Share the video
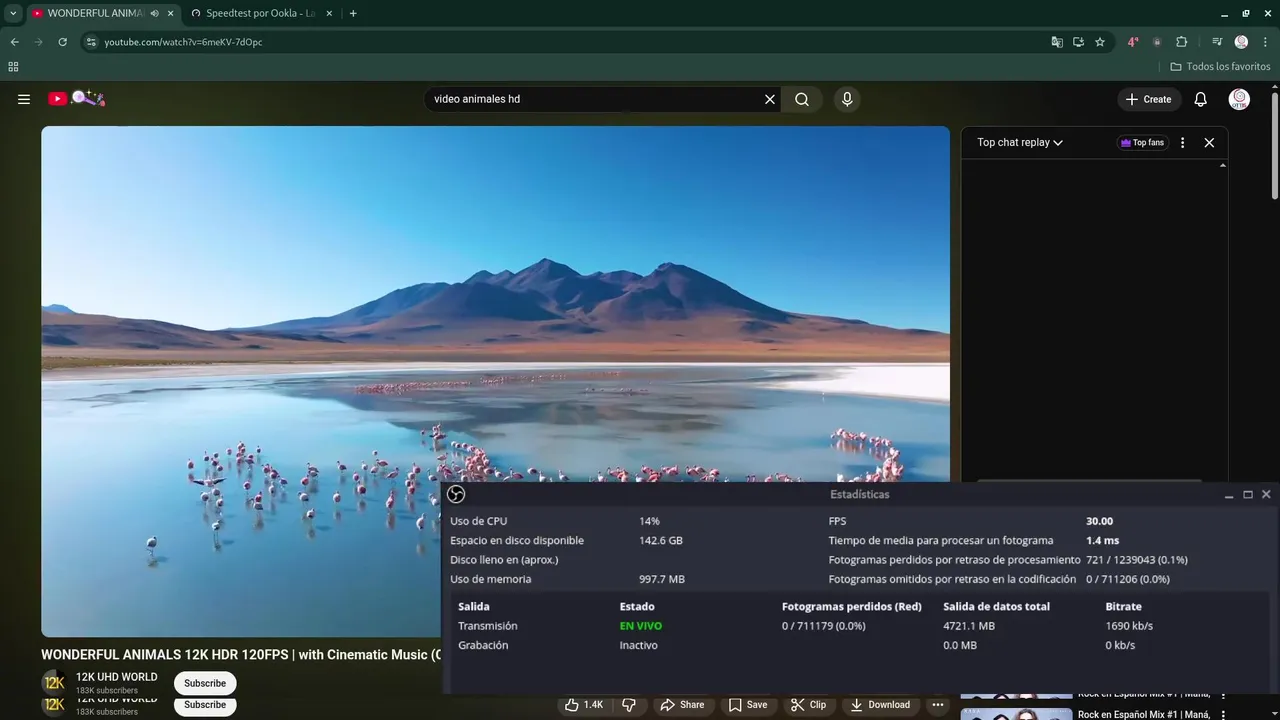1280x720 pixels. coord(681,704)
